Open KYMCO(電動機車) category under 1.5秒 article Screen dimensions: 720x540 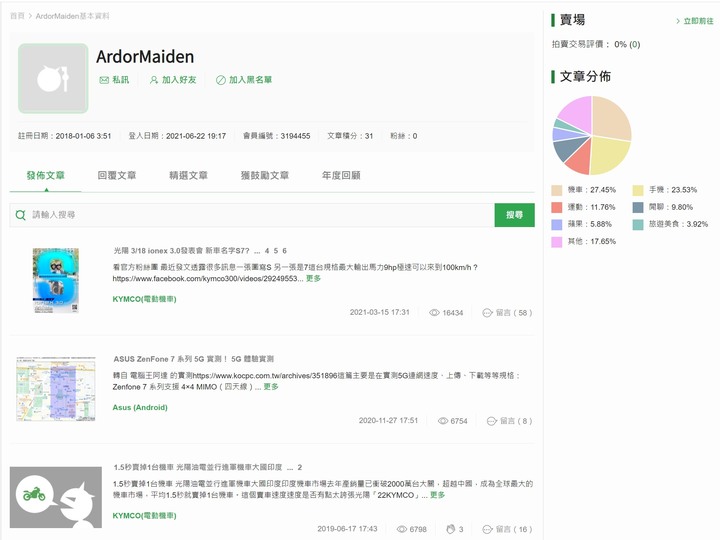tap(144, 516)
